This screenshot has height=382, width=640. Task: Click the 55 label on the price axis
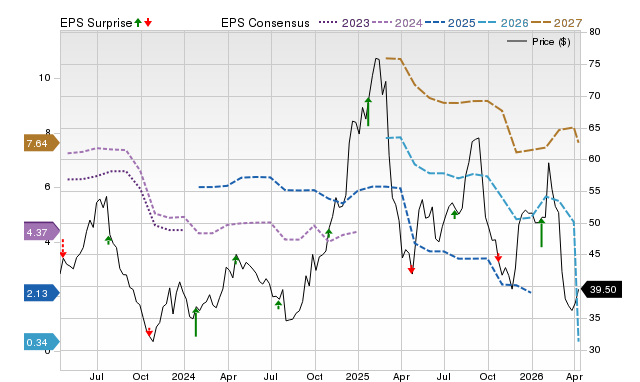tap(595, 191)
